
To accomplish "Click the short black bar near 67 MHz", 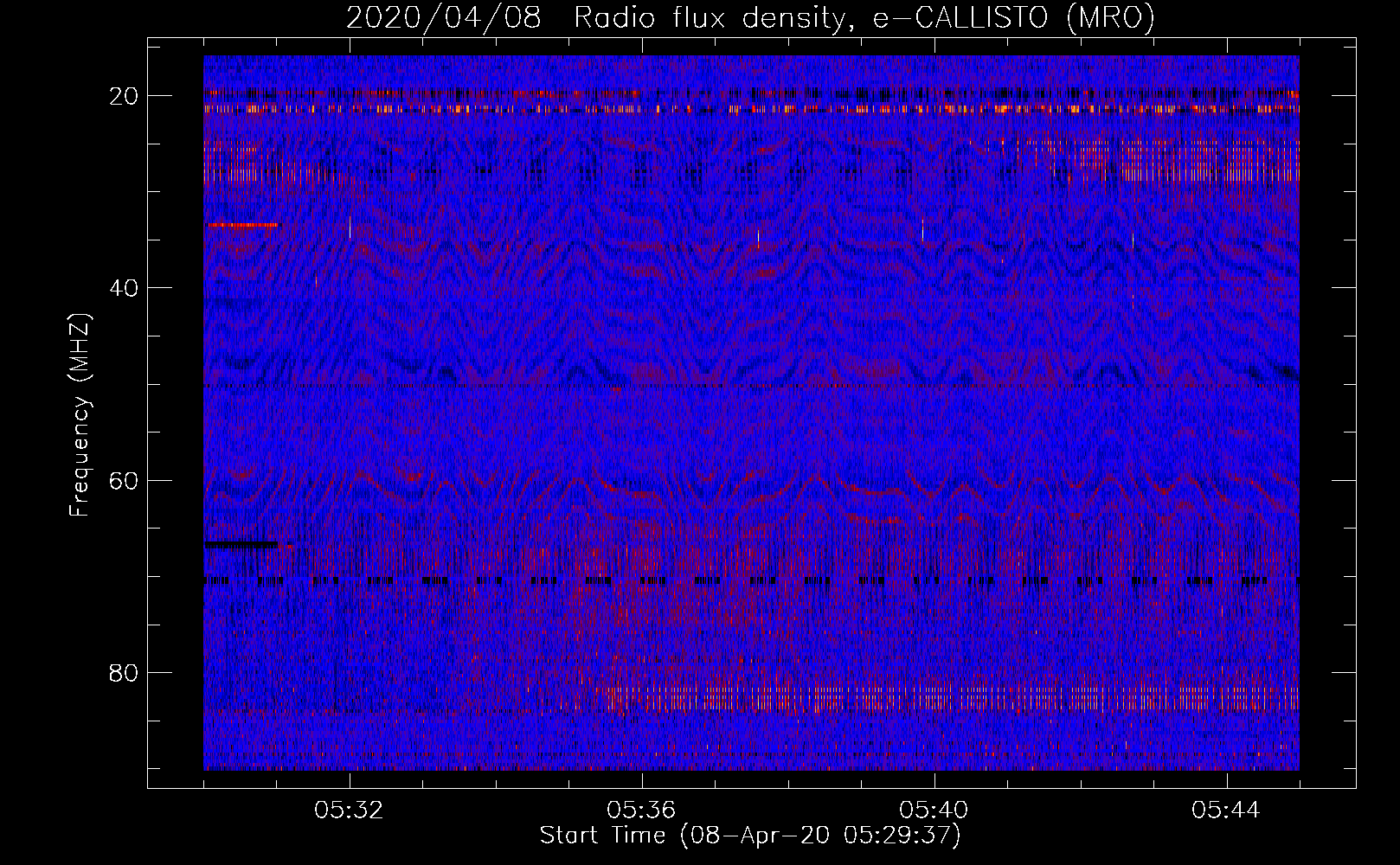I will [x=241, y=544].
